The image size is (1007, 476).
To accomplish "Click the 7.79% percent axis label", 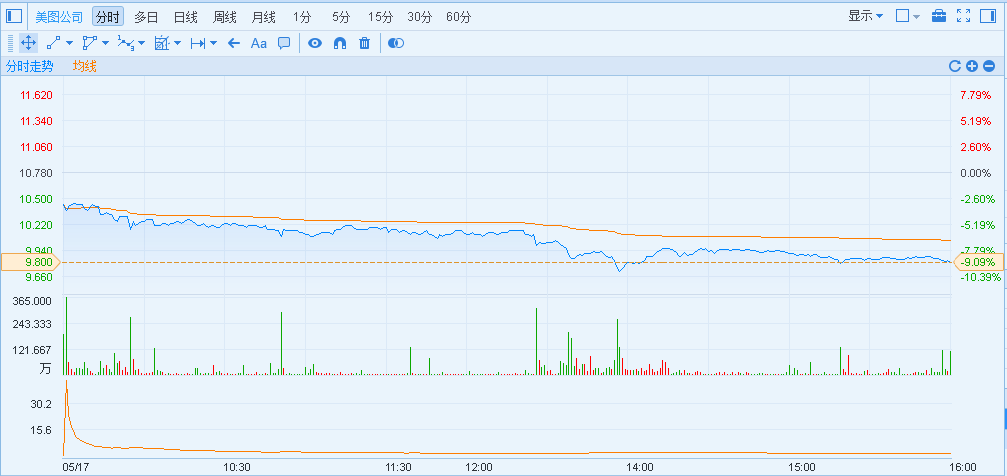I will [x=976, y=95].
